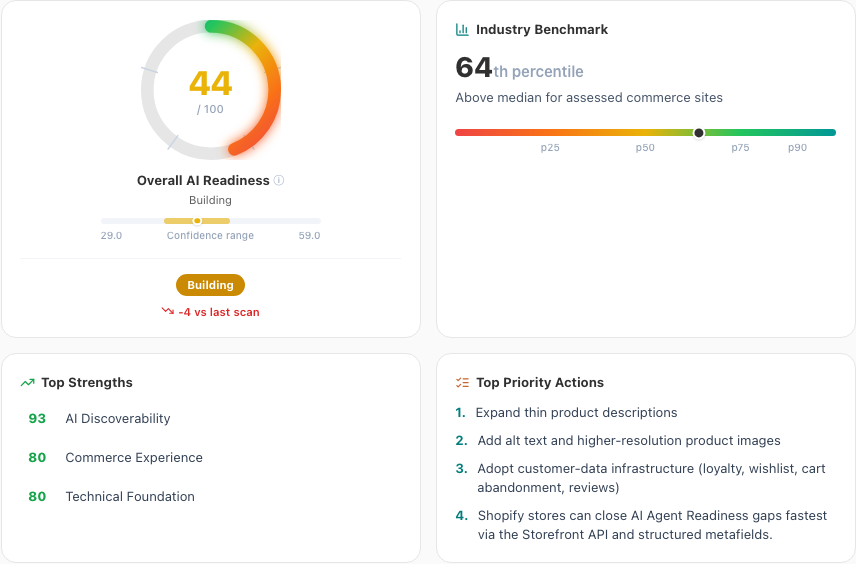Click the p90 label on benchmark scale

tap(797, 147)
